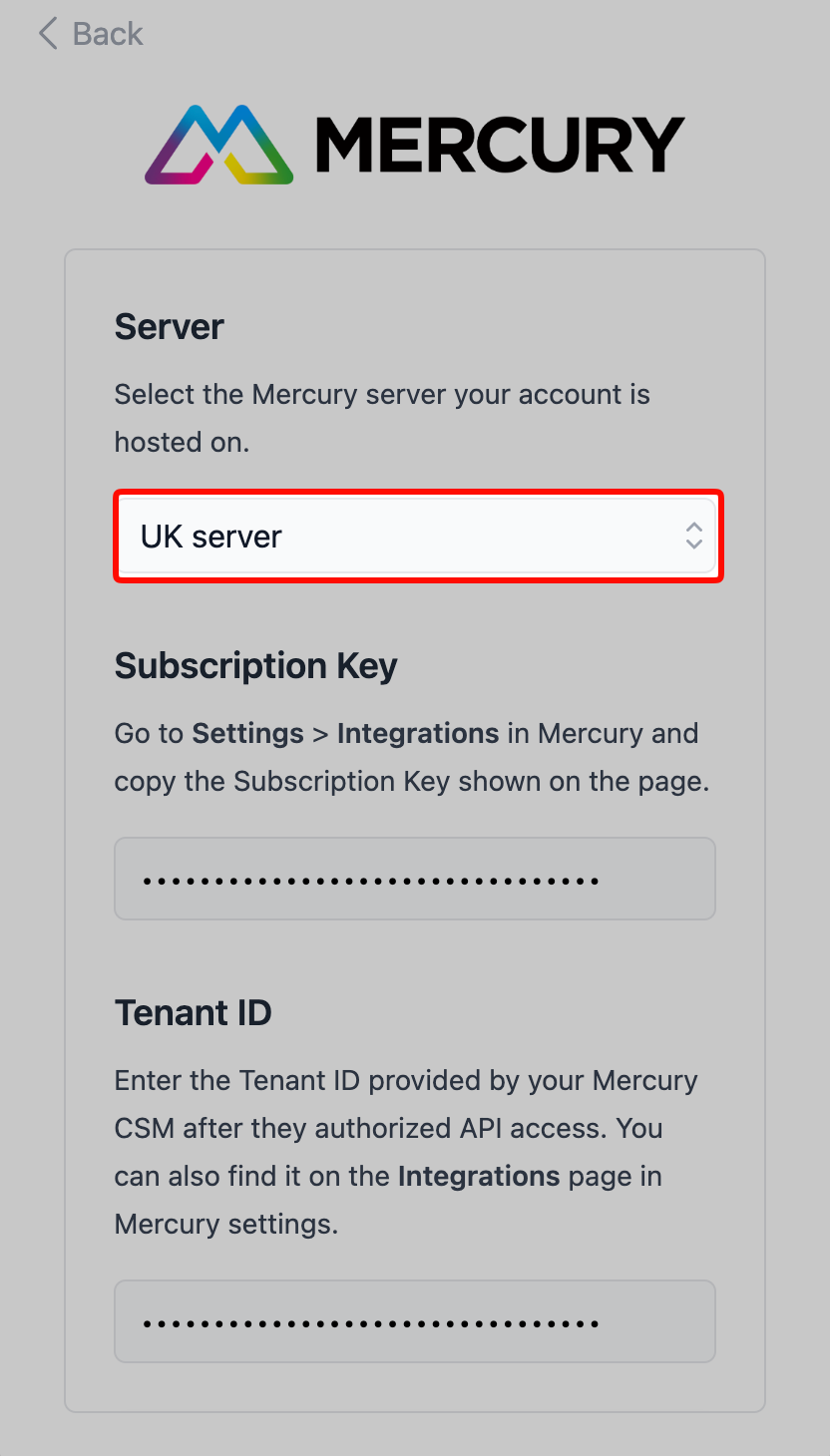Click bold "Integrations" in Tenant ID description
The width and height of the screenshot is (830, 1456).
[x=479, y=1176]
